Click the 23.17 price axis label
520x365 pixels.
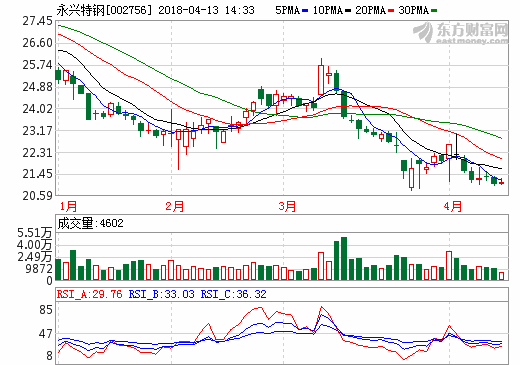pyautogui.click(x=37, y=131)
